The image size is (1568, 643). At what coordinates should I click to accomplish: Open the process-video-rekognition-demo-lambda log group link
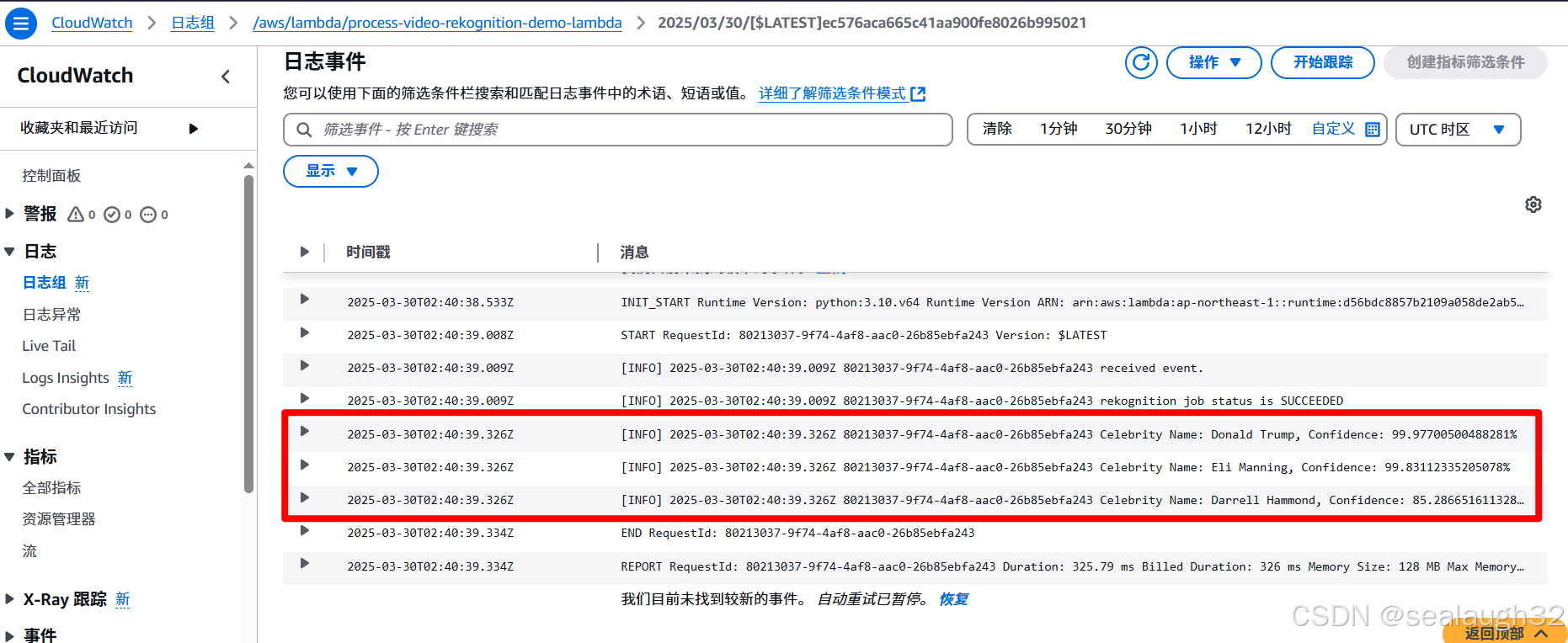[x=437, y=23]
